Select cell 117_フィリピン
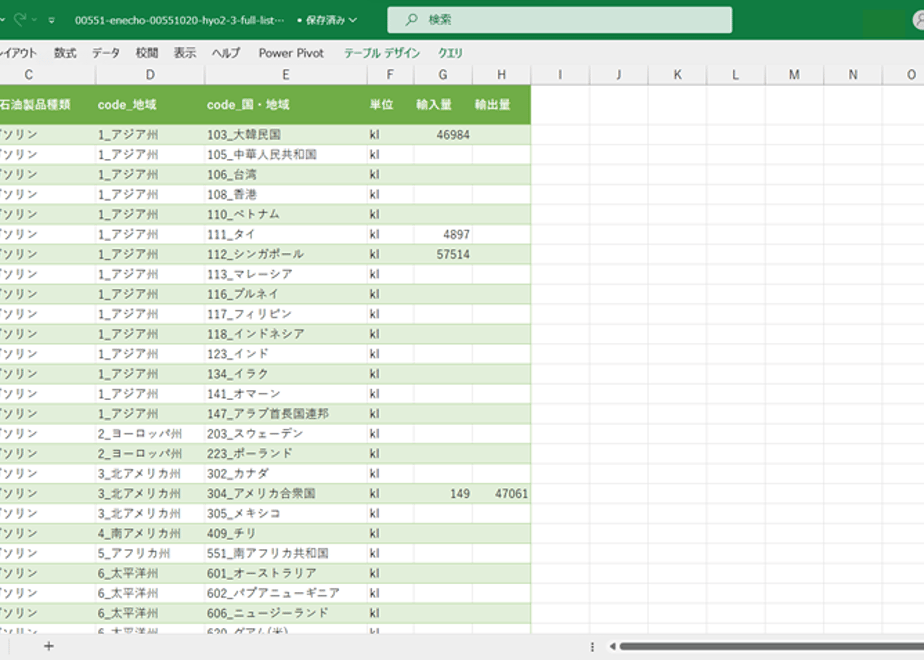The height and width of the screenshot is (660, 924). point(285,314)
